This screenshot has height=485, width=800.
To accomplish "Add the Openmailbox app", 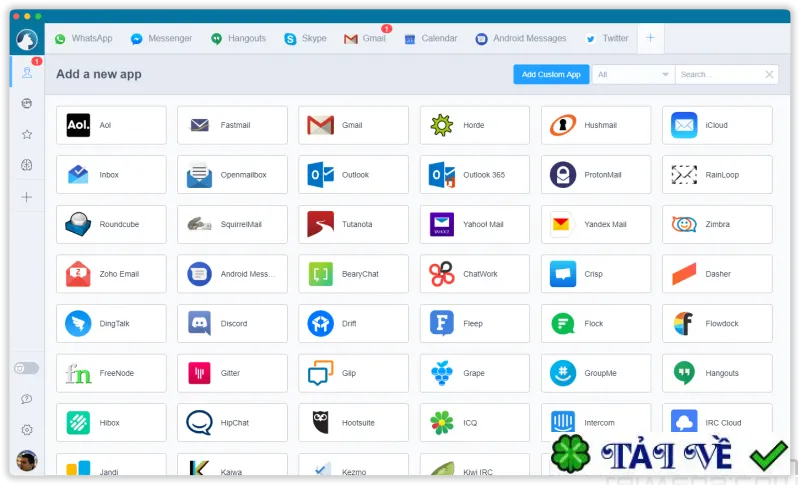I will (x=232, y=174).
